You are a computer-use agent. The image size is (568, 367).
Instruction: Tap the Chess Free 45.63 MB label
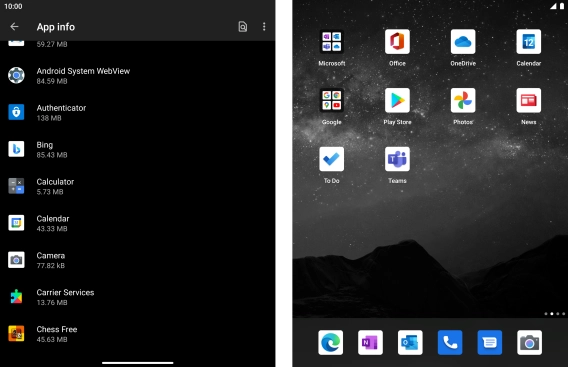[57, 334]
